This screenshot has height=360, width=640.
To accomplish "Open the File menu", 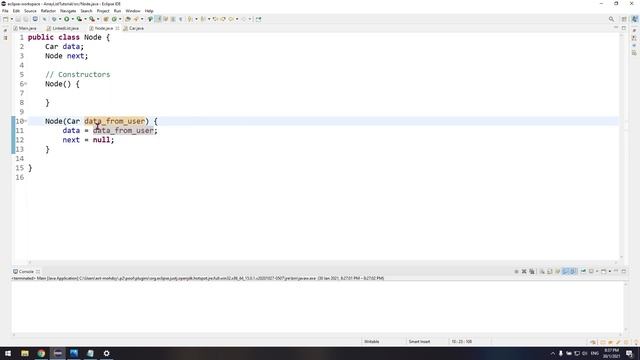I will point(5,11).
